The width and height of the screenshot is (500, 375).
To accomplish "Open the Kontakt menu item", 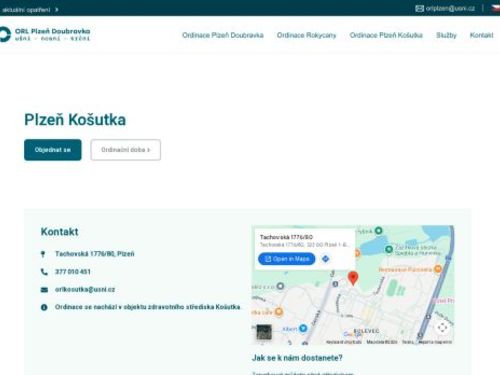I will point(481,35).
